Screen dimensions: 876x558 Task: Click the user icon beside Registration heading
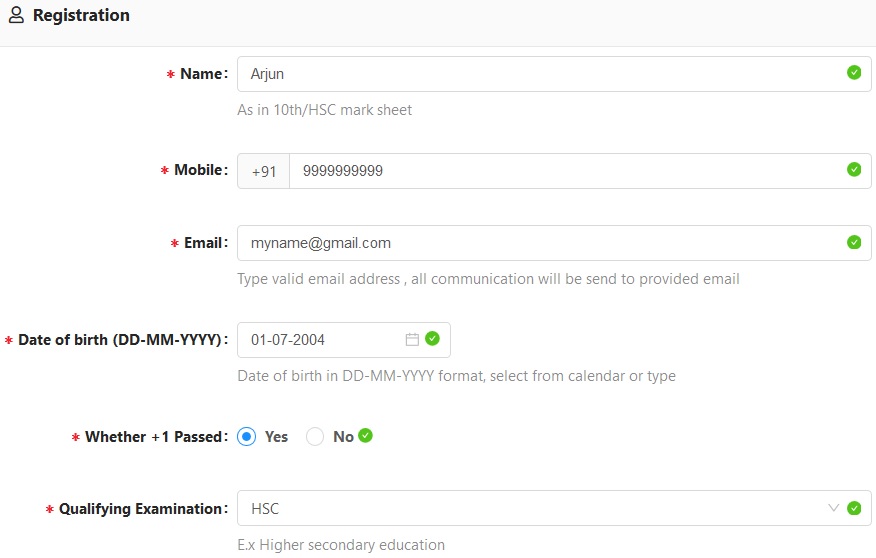[x=16, y=15]
